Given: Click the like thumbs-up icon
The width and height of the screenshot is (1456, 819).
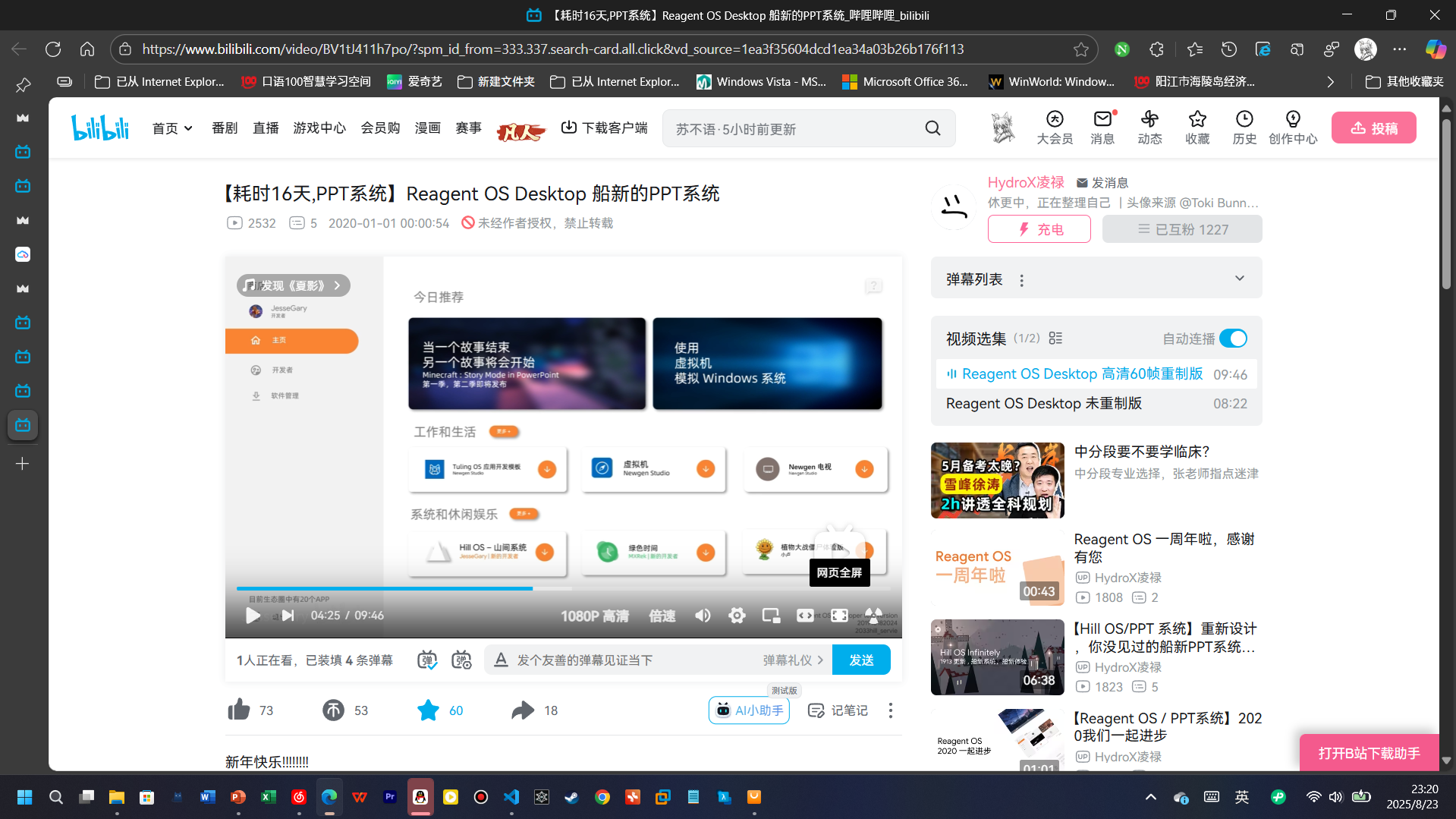Looking at the screenshot, I should tap(239, 710).
